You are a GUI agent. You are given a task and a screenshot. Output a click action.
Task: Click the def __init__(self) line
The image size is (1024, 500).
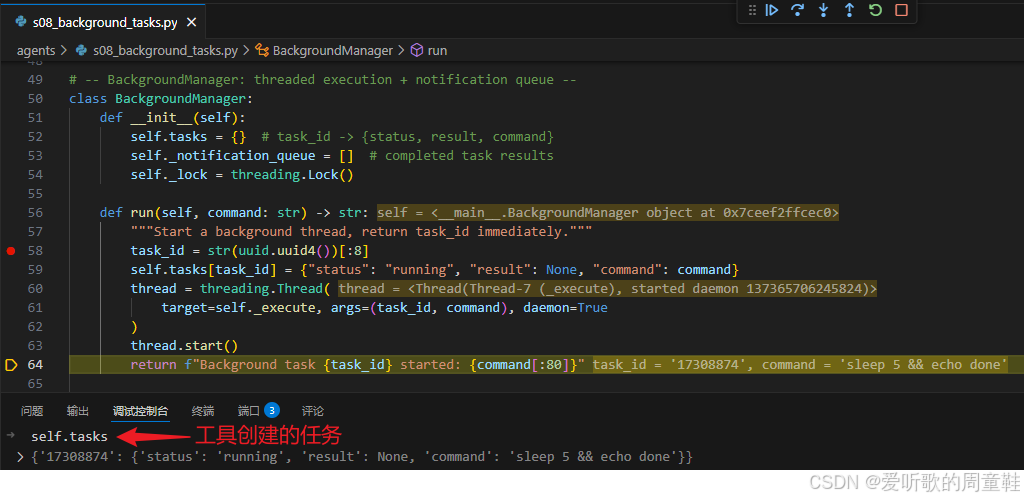[172, 117]
